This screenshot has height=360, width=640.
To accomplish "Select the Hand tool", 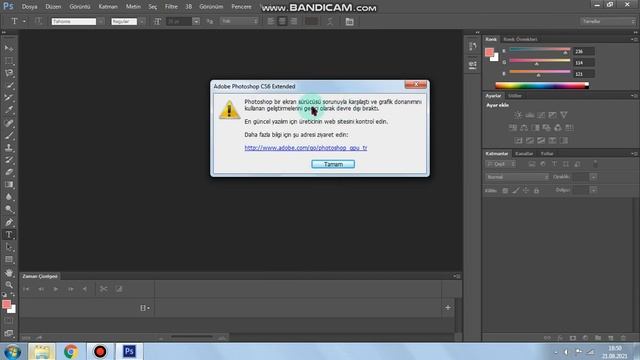I will coord(9,273).
